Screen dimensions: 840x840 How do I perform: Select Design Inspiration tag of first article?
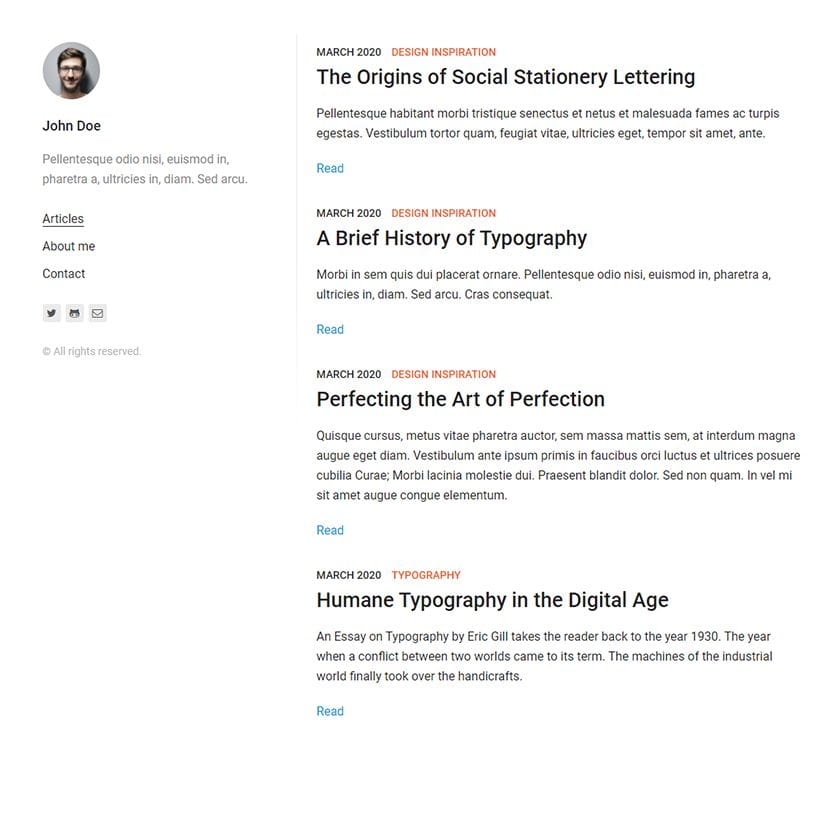444,52
